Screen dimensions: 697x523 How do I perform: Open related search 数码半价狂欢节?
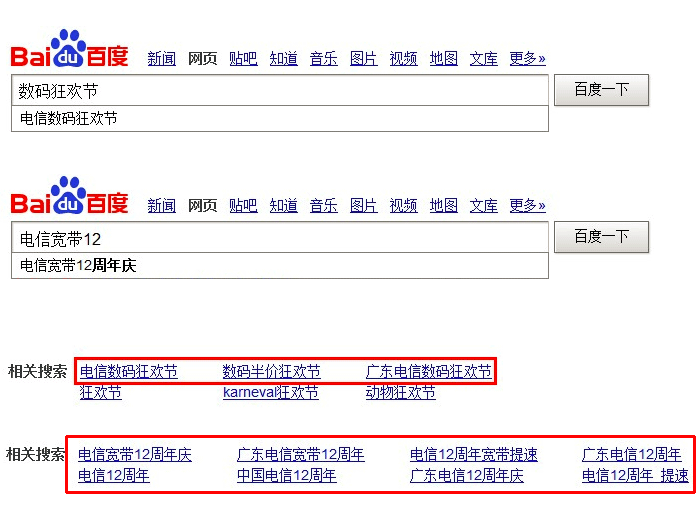point(272,371)
